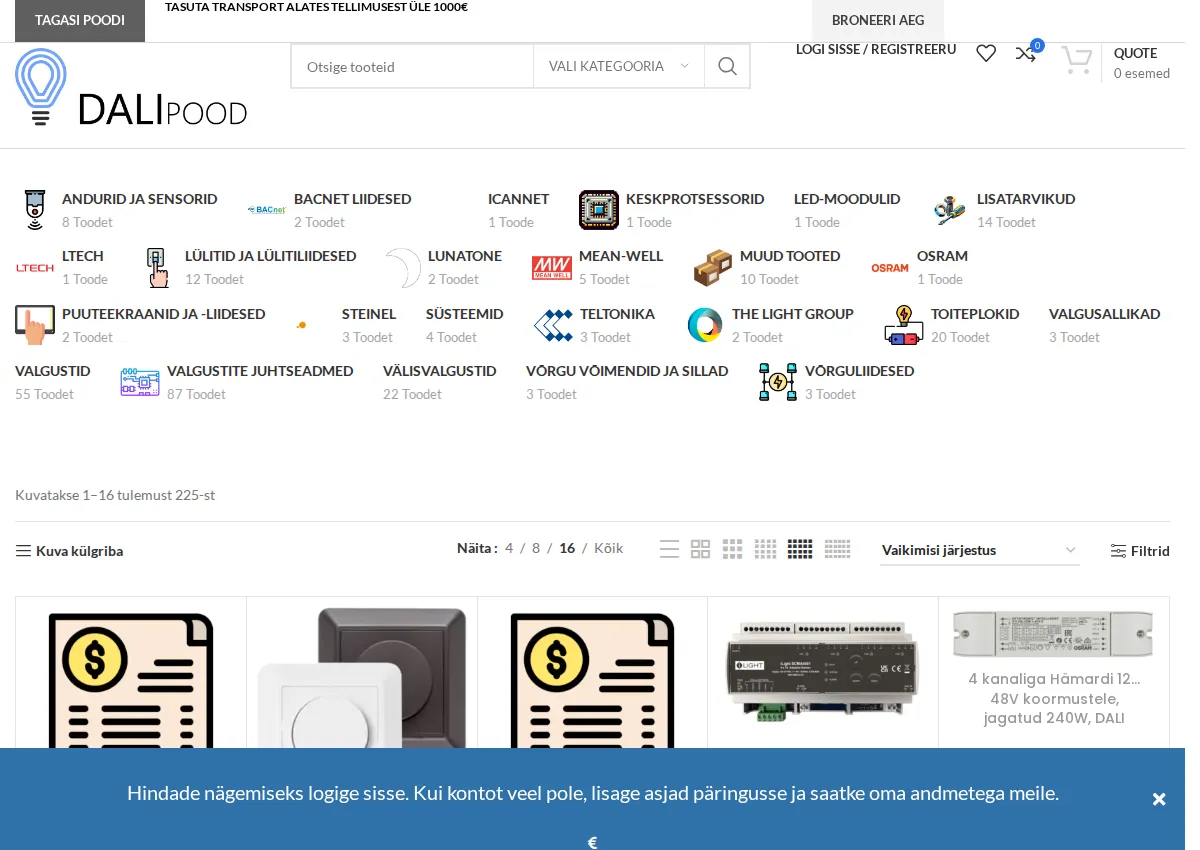1200x850 pixels.
Task: Click the Broneeri aeg button
Action: coord(878,20)
